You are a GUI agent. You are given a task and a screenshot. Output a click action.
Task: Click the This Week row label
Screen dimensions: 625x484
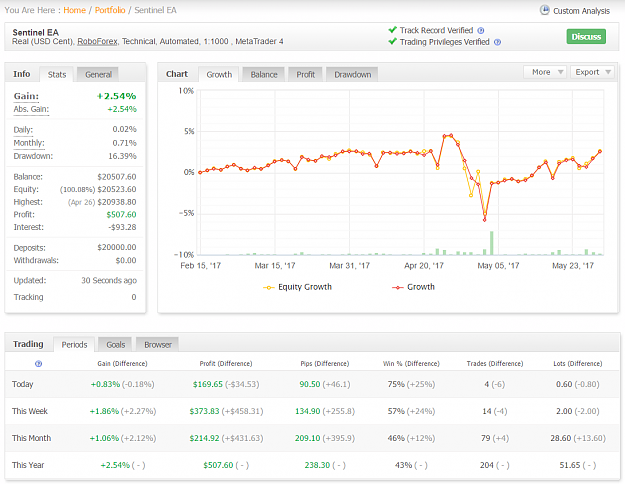pyautogui.click(x=29, y=411)
